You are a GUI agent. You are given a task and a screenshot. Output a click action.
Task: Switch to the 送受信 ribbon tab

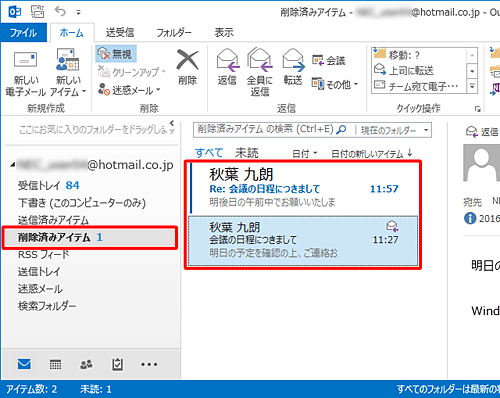pos(120,33)
